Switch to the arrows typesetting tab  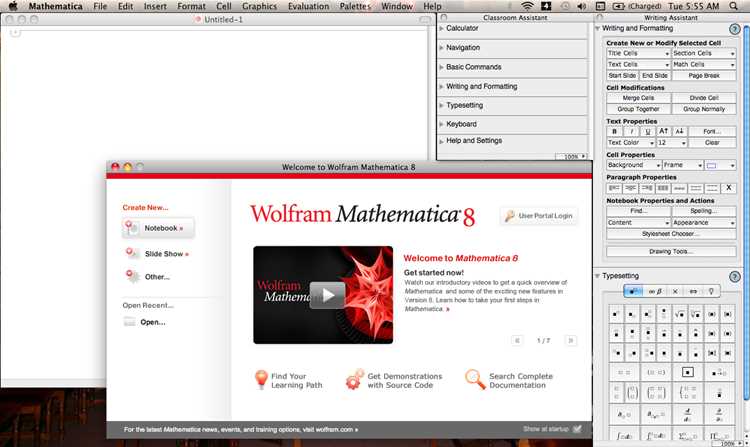(693, 291)
